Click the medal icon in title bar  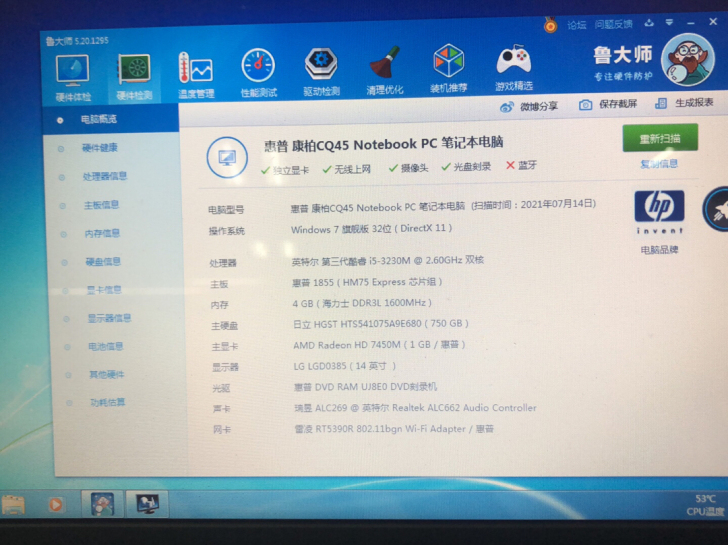550,25
